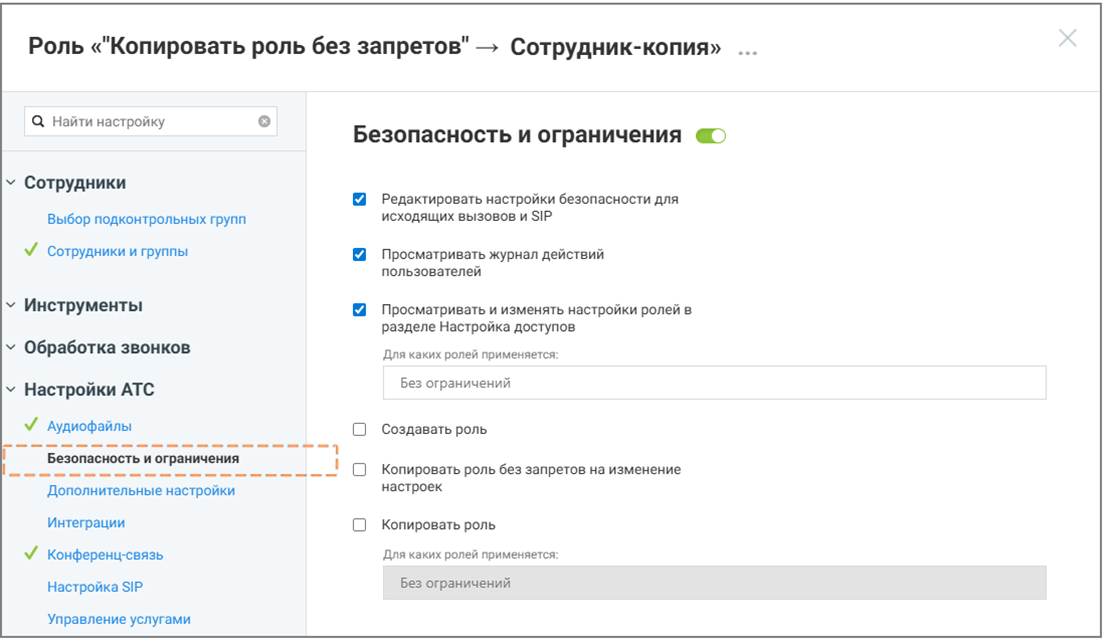
Task: Open «Конференц-связь» settings
Action: (105, 555)
